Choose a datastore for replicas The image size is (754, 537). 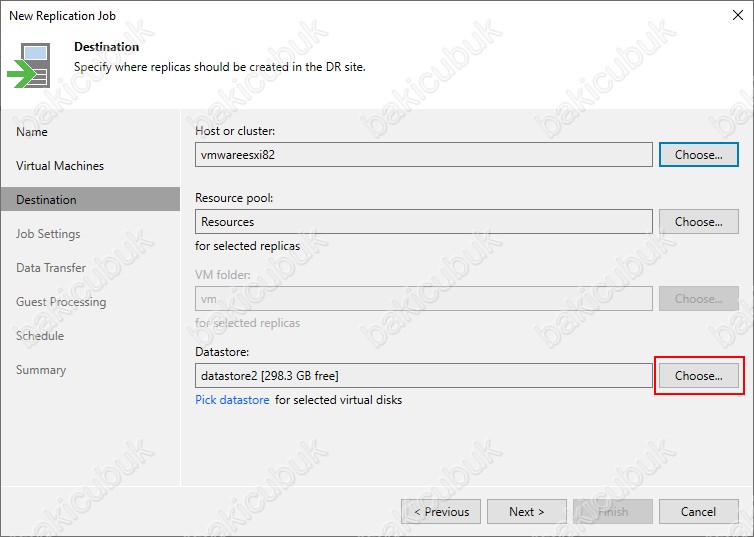point(698,375)
